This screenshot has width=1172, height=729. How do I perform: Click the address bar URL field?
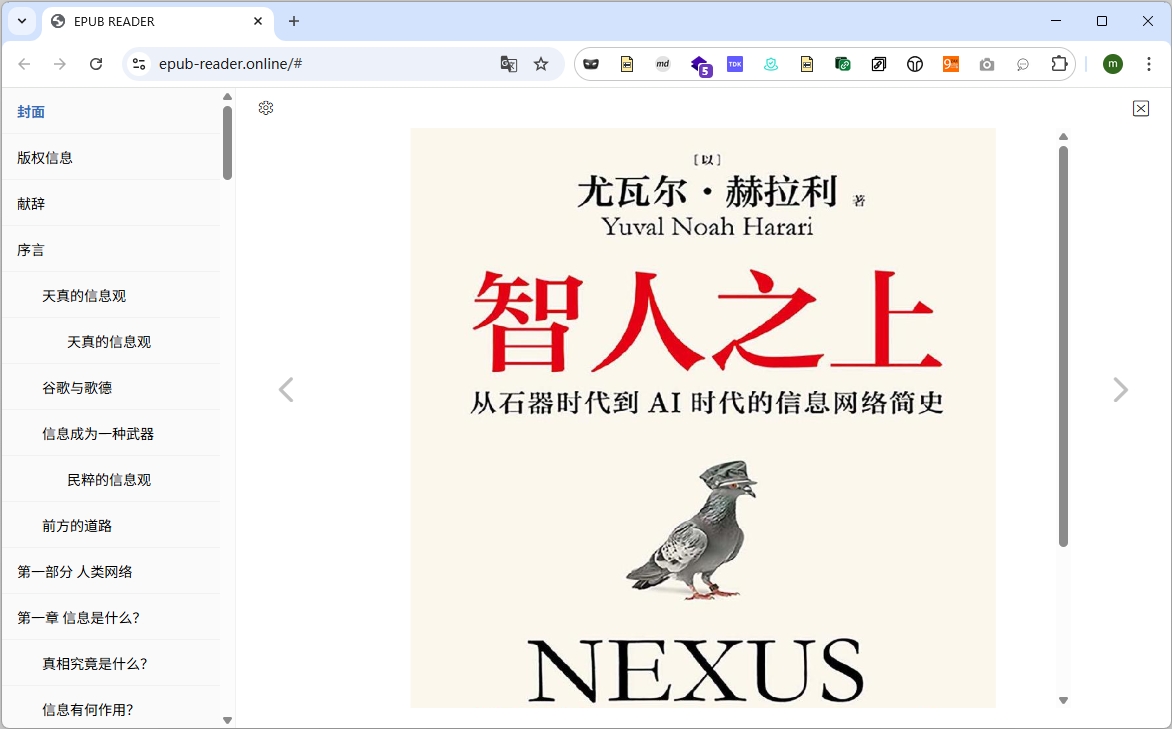pos(321,64)
